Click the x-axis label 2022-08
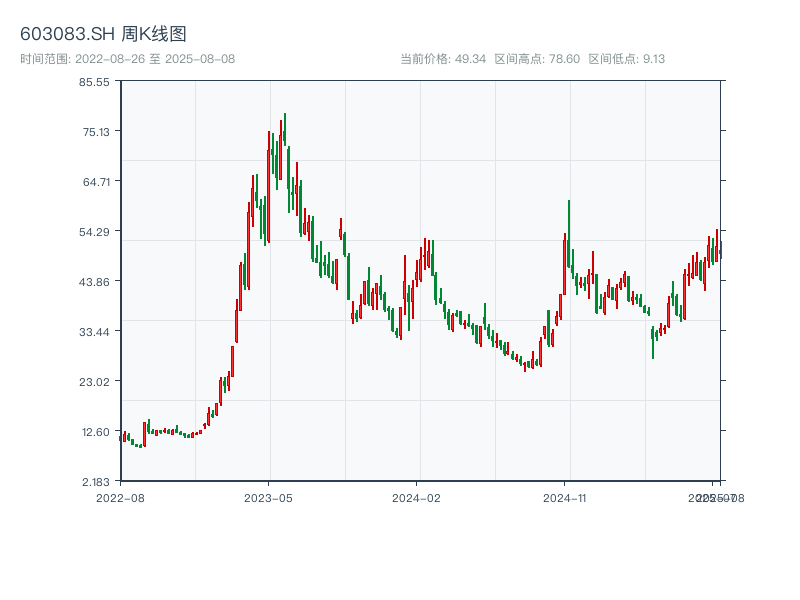The width and height of the screenshot is (800, 600). pyautogui.click(x=120, y=498)
